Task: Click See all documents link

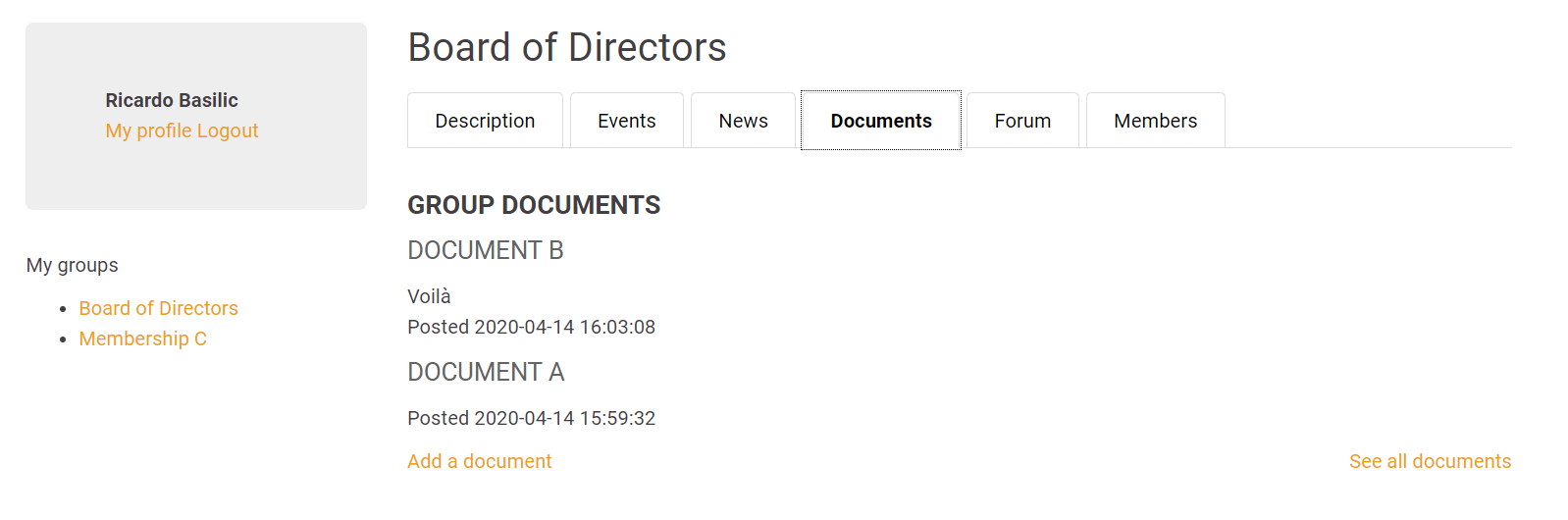Action: pos(1429,461)
